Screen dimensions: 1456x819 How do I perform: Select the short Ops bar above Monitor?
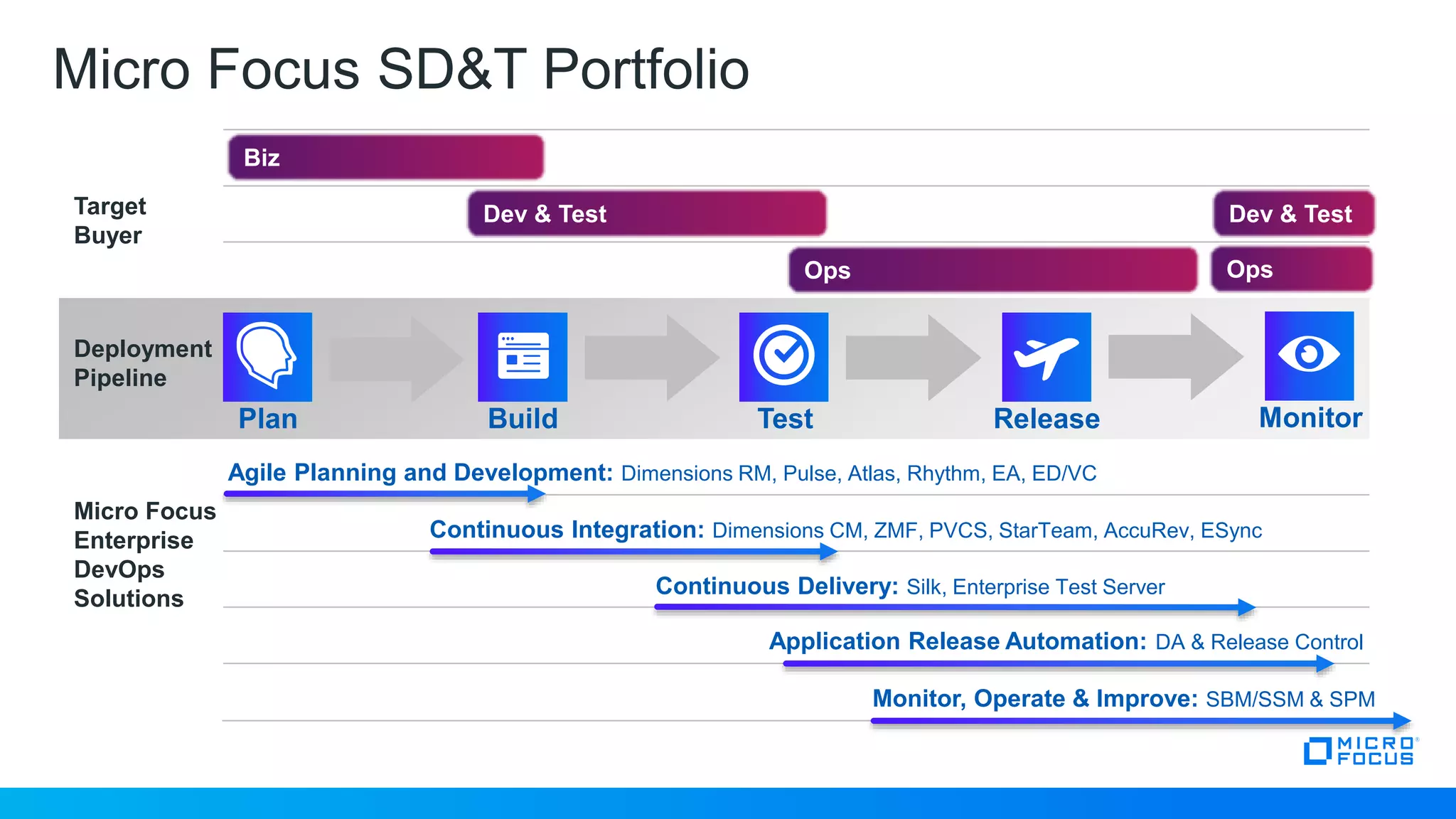pyautogui.click(x=1292, y=269)
